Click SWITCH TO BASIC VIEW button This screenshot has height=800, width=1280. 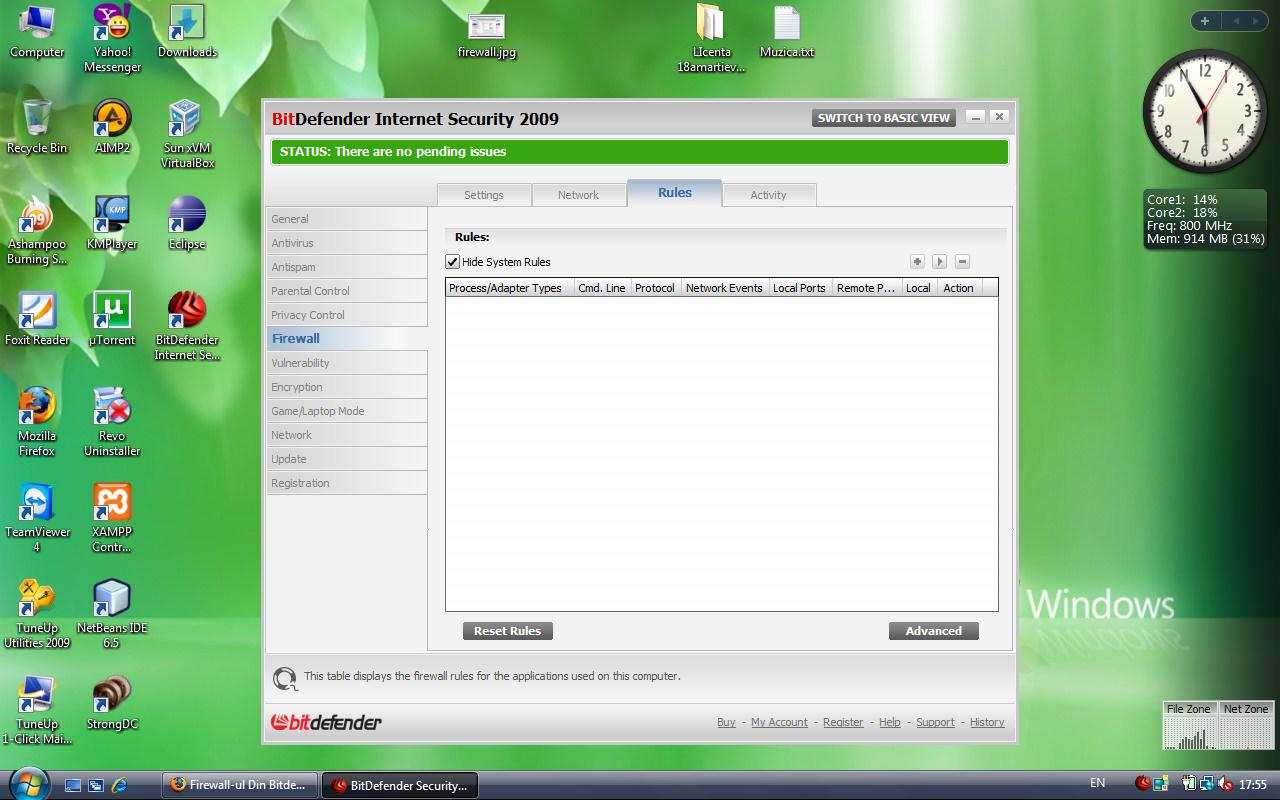(884, 118)
